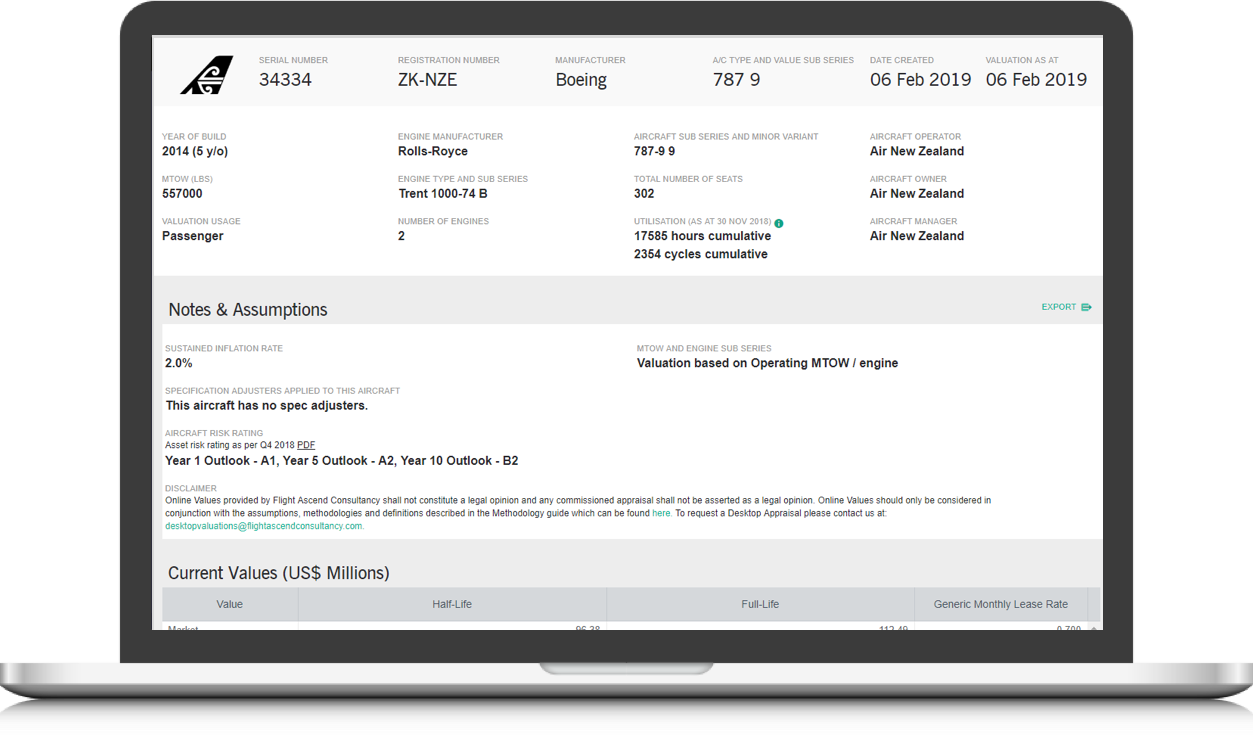Click the desktopvaluations email address link
The height and width of the screenshot is (735, 1253).
tap(264, 526)
